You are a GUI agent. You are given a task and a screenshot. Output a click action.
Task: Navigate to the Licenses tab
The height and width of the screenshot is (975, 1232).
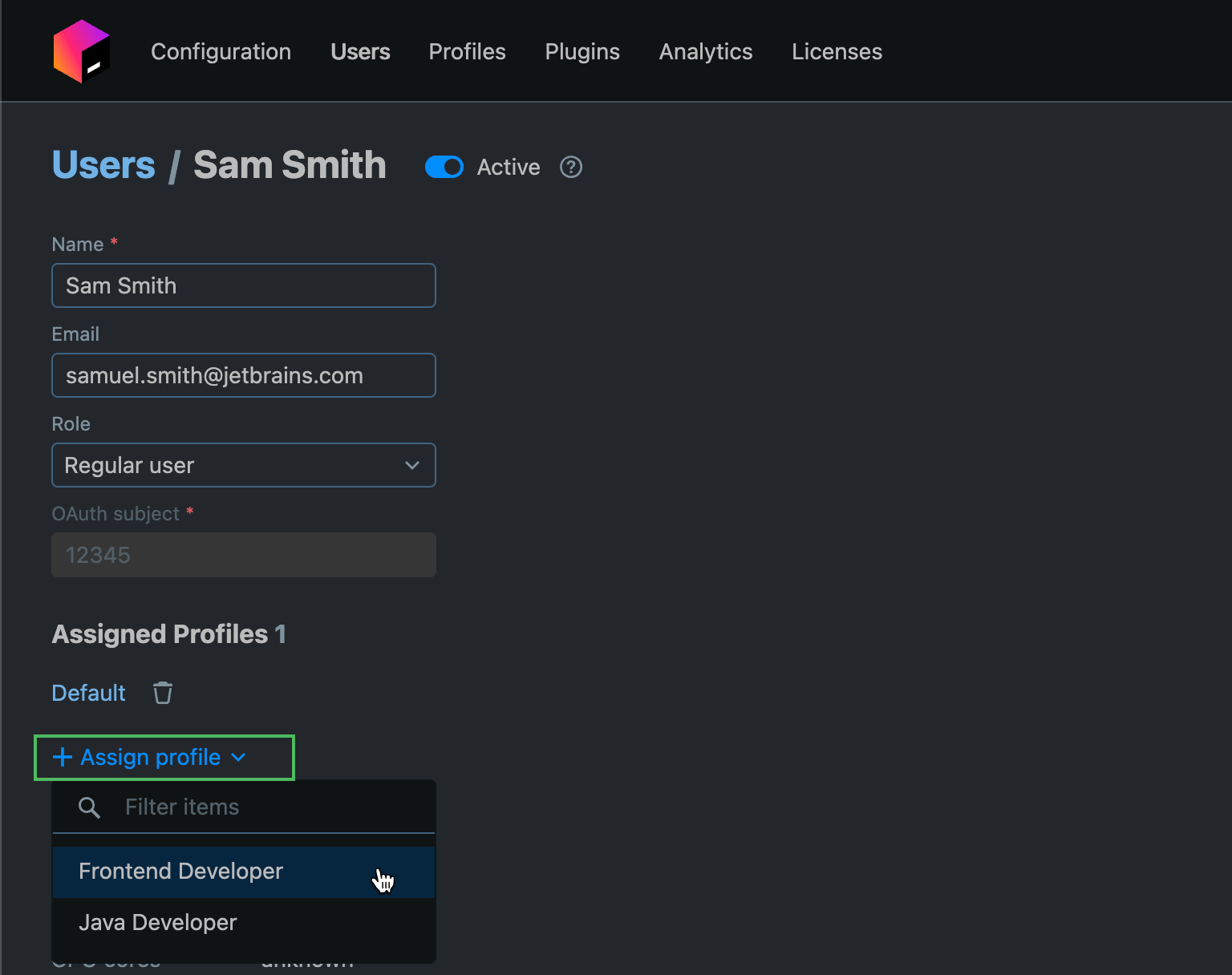837,51
